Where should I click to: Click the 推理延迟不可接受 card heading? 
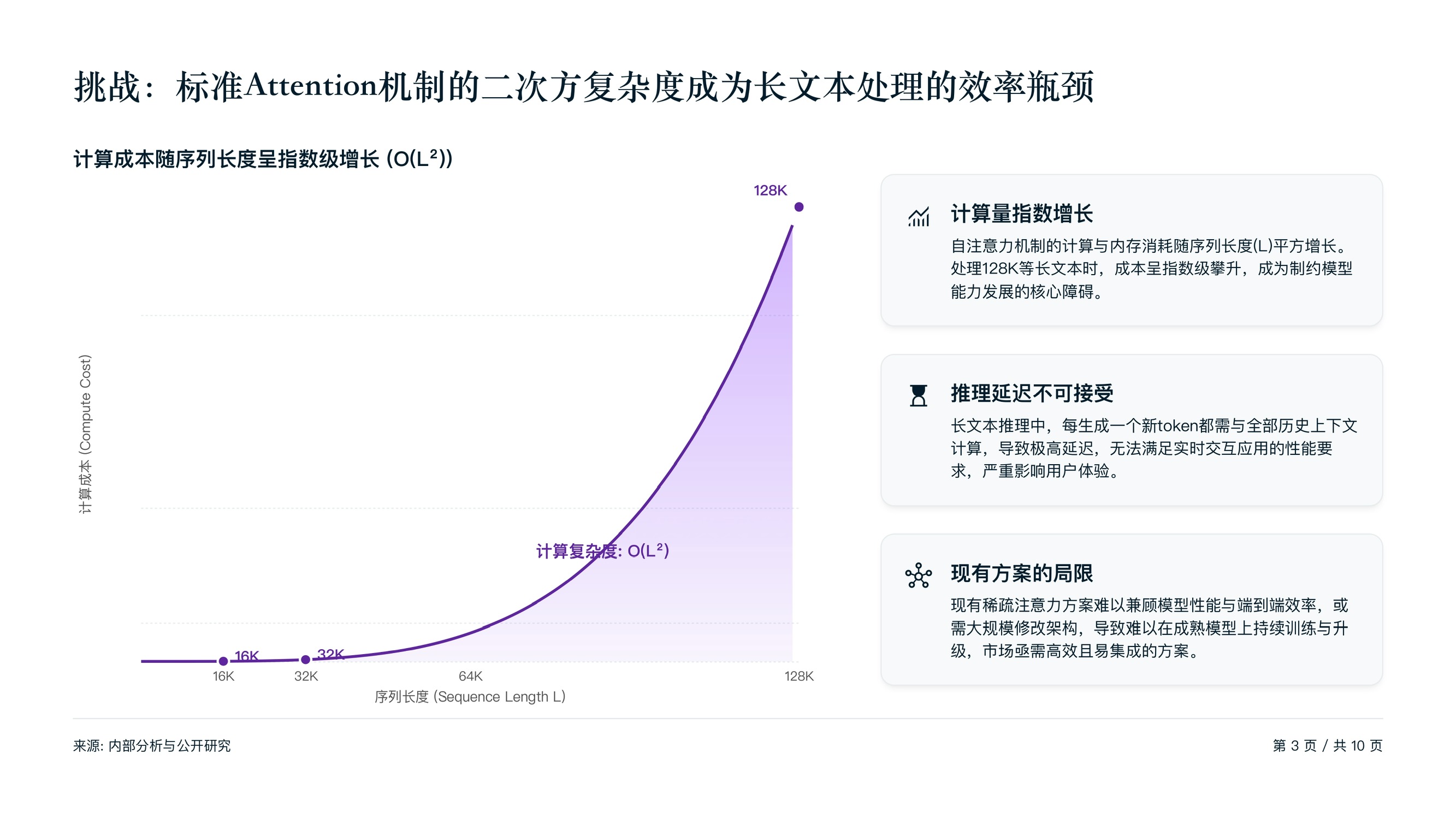tap(1032, 393)
